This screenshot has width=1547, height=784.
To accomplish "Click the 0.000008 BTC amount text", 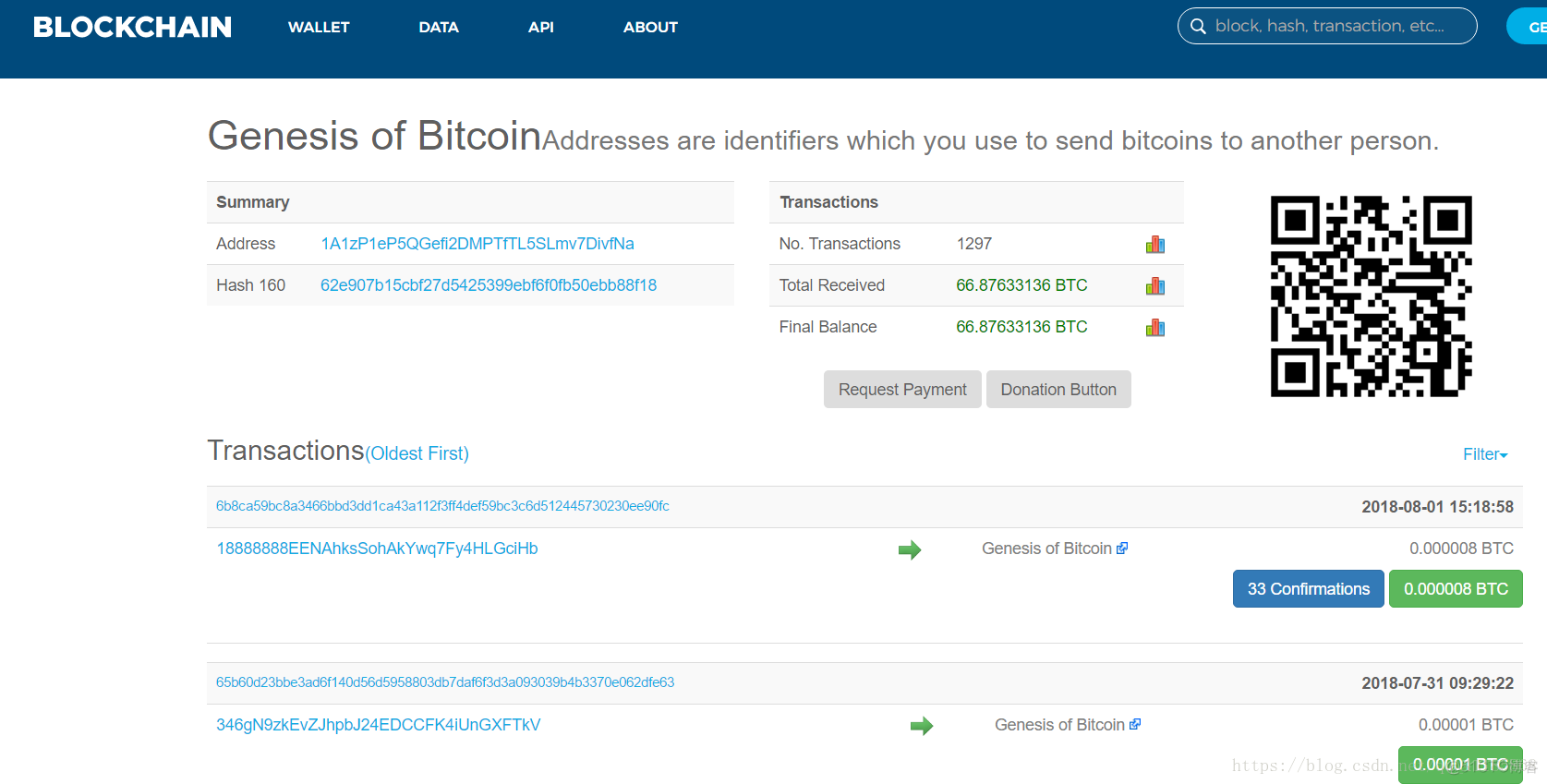I will click(x=1461, y=549).
